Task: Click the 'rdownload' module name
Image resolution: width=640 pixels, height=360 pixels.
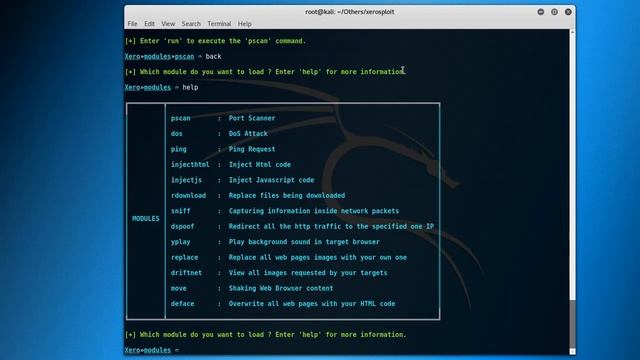Action: [x=188, y=196]
